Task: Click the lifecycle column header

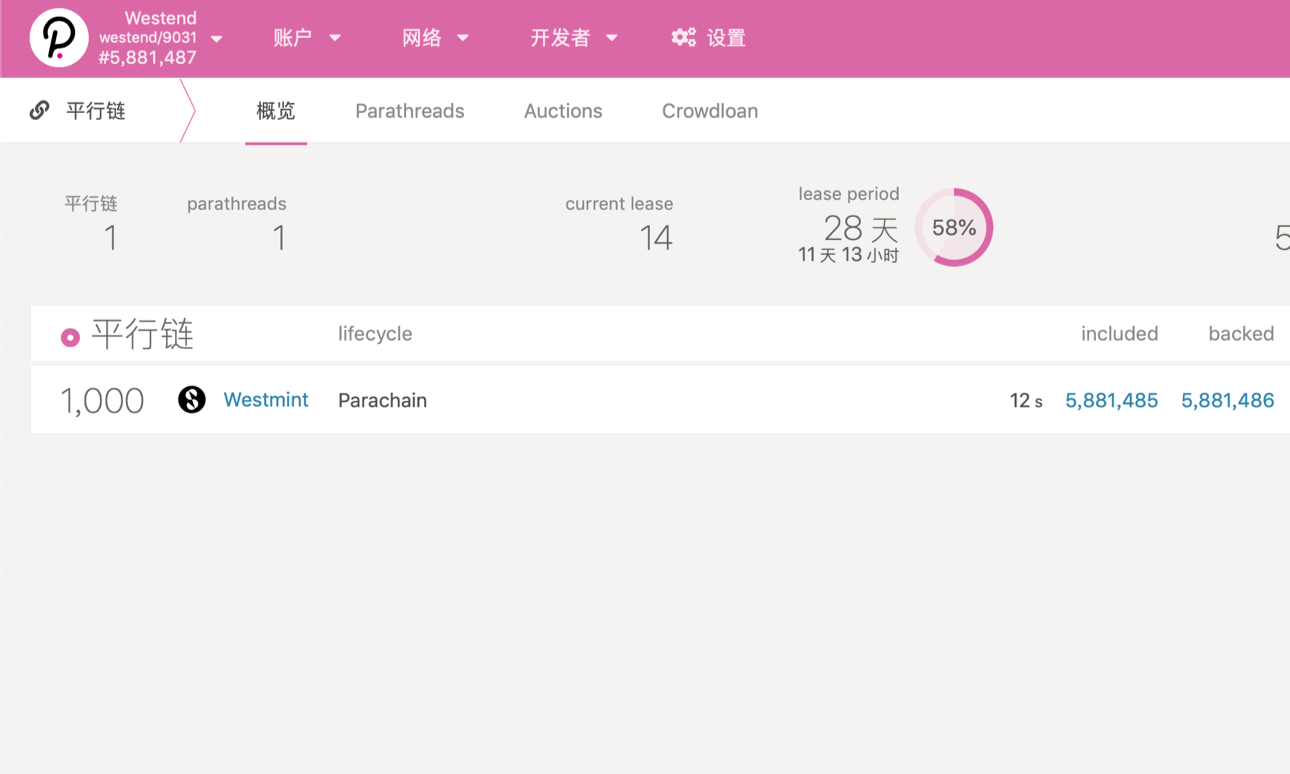Action: point(375,334)
